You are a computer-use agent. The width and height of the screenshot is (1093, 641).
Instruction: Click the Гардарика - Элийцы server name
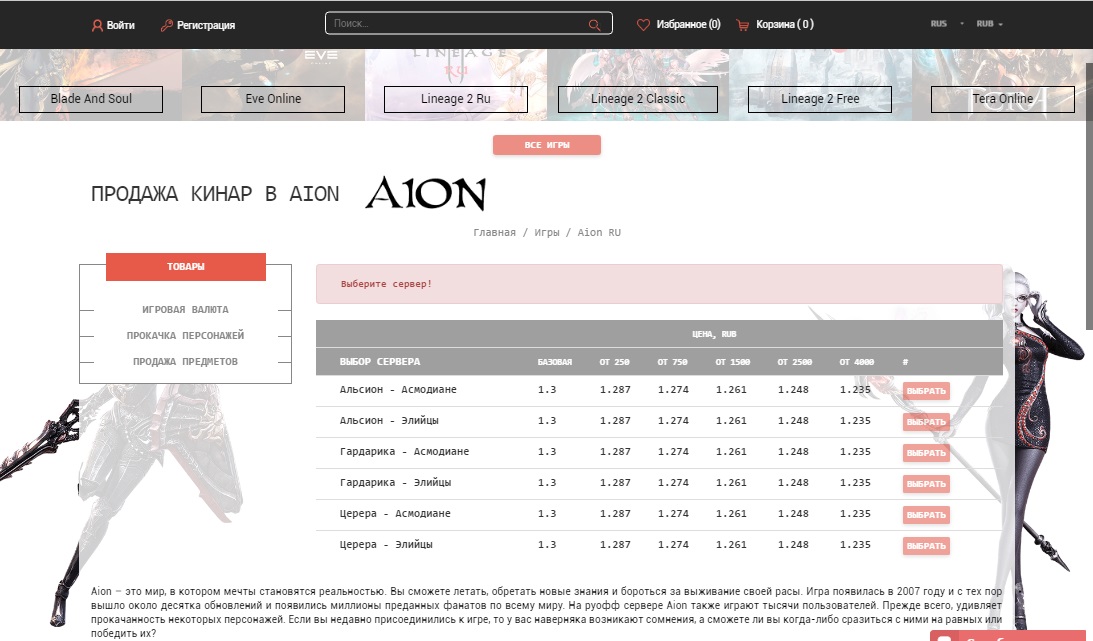[395, 482]
